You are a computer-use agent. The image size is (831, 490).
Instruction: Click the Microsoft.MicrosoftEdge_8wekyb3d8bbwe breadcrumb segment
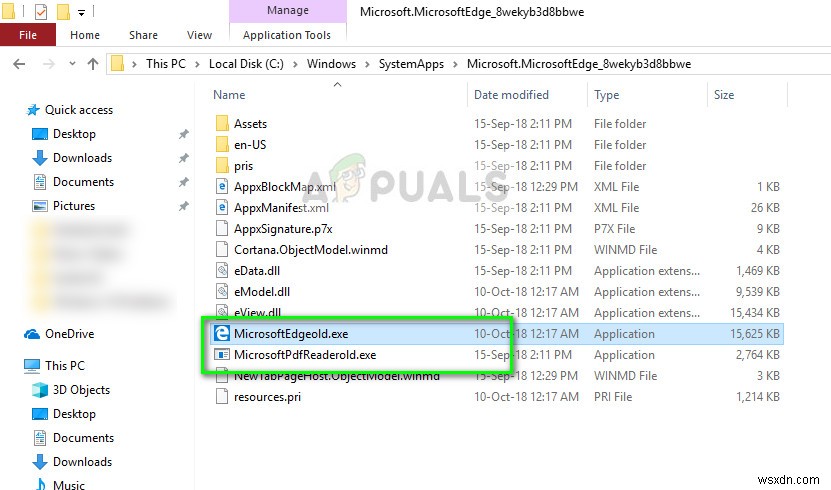579,64
